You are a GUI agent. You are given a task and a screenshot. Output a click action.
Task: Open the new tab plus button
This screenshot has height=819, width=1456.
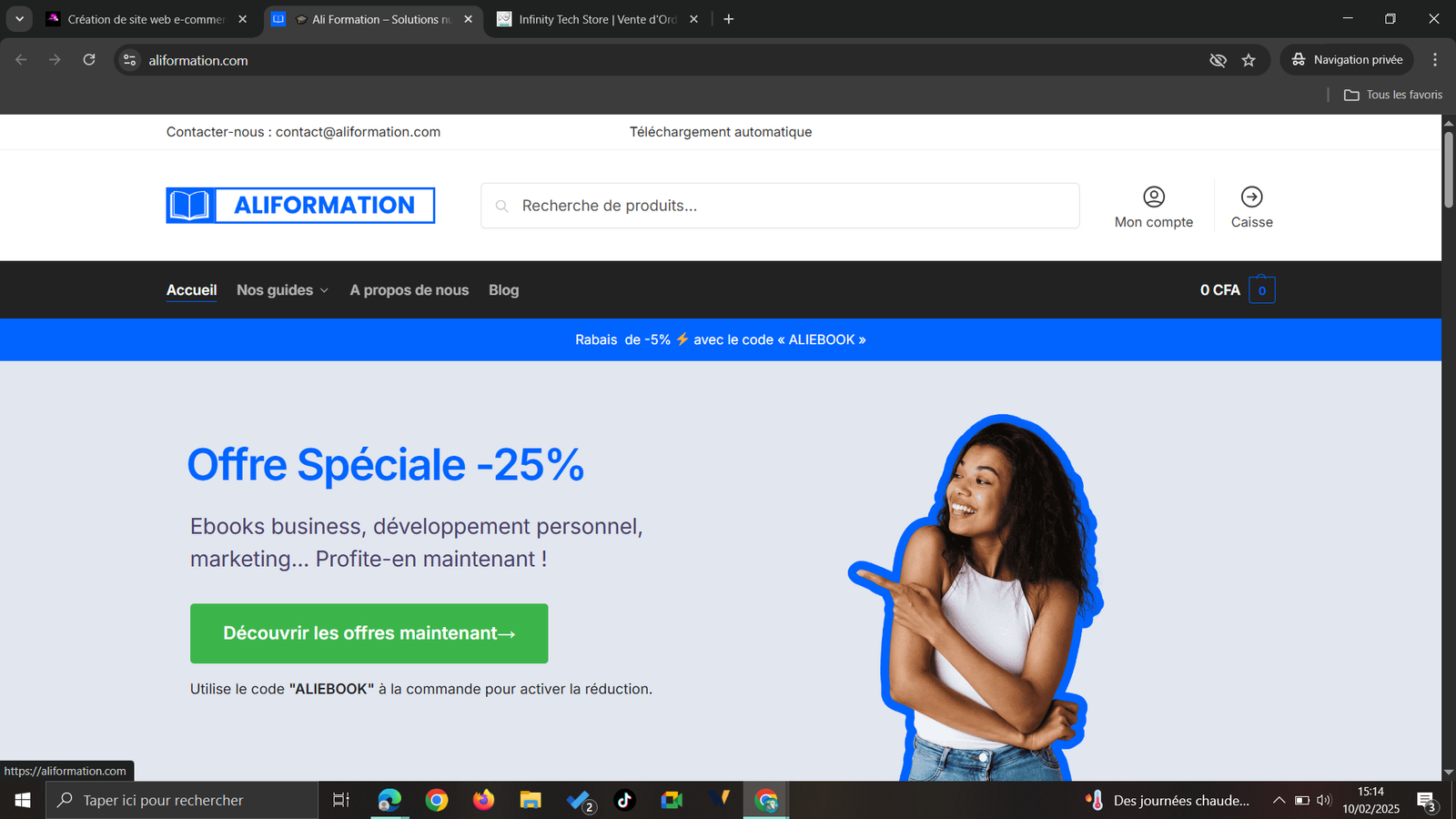[x=728, y=19]
